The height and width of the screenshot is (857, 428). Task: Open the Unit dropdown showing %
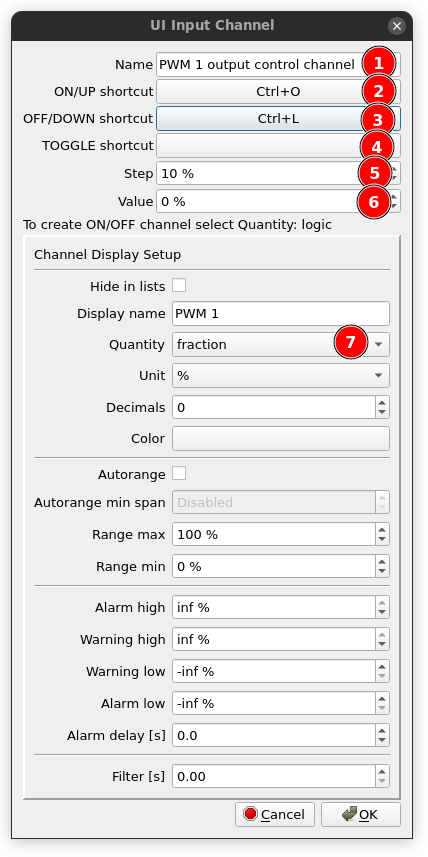[x=281, y=375]
